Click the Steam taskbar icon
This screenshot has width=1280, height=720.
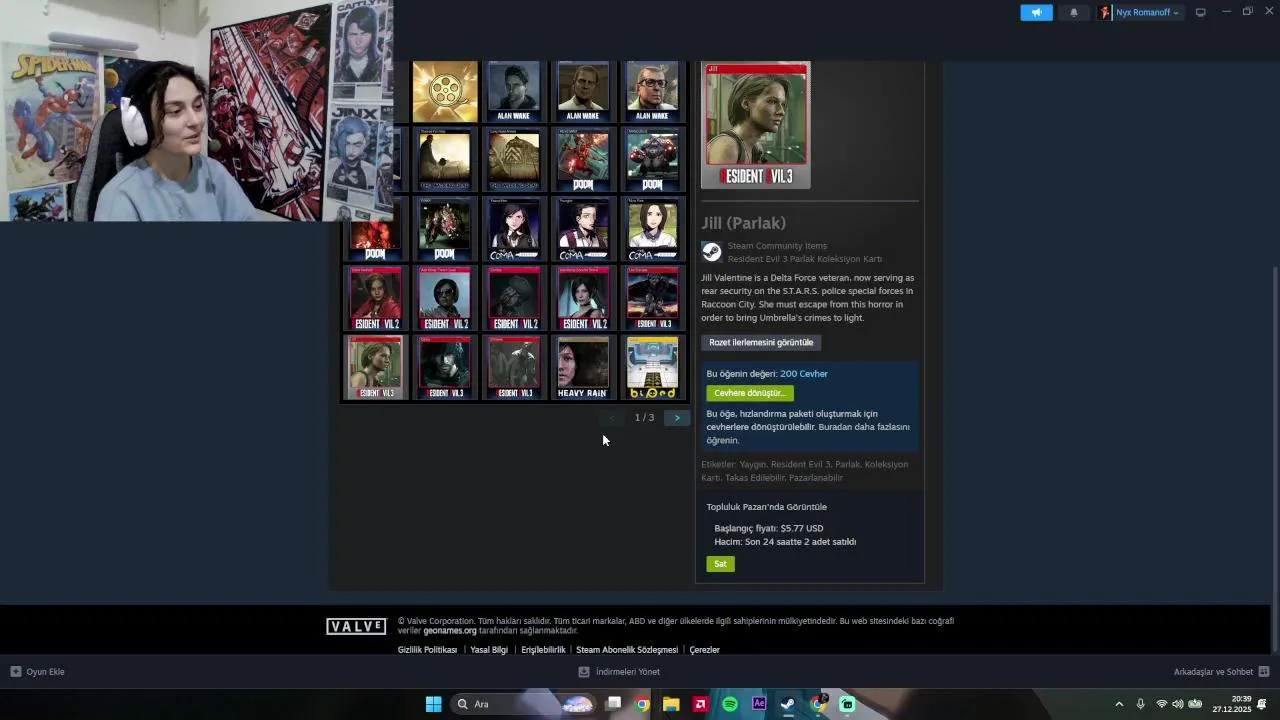pos(788,704)
